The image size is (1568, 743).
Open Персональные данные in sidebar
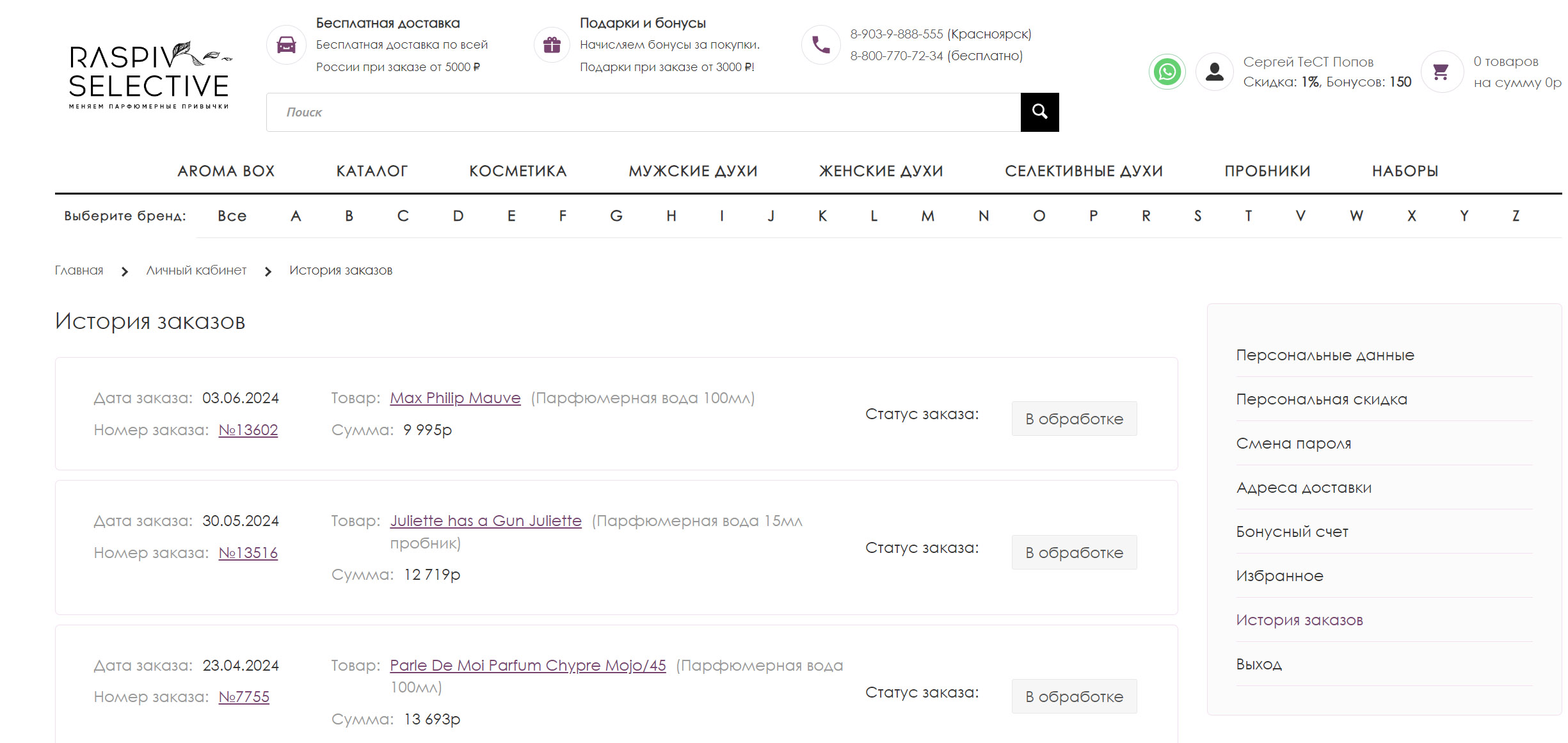[1325, 355]
